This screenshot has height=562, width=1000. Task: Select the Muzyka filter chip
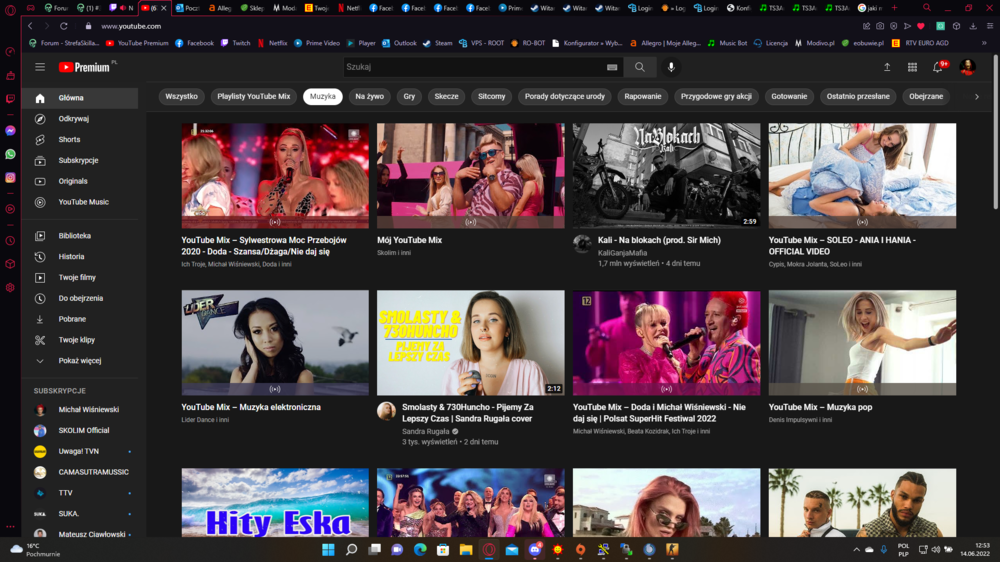coord(323,96)
